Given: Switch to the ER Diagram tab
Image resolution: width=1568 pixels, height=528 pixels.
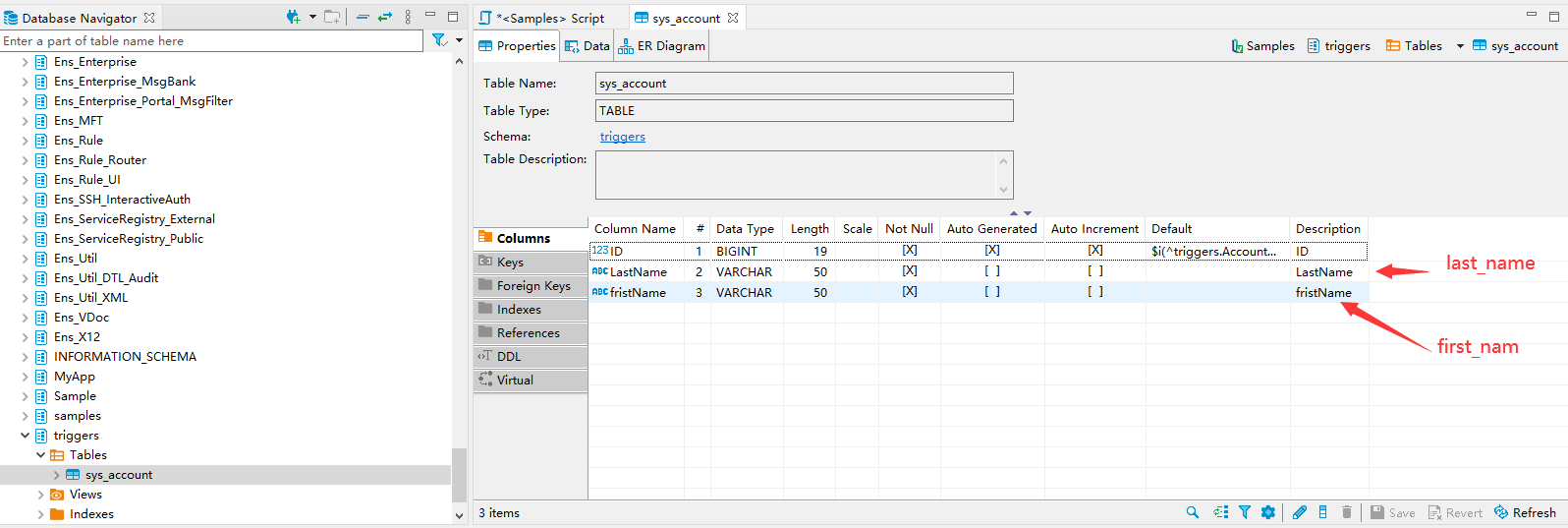Looking at the screenshot, I should 661,46.
